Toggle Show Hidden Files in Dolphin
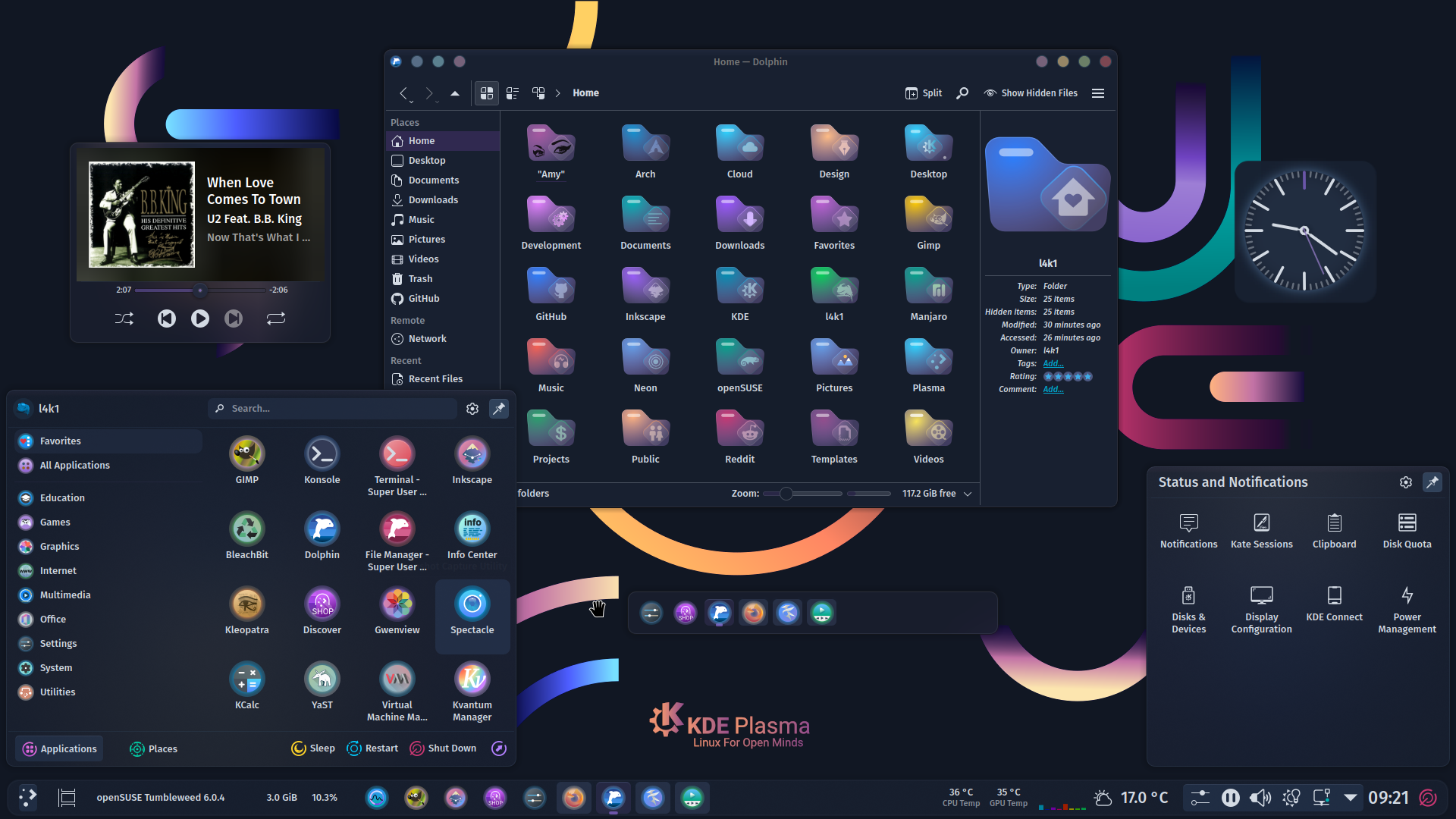This screenshot has width=1456, height=819. [x=1031, y=93]
